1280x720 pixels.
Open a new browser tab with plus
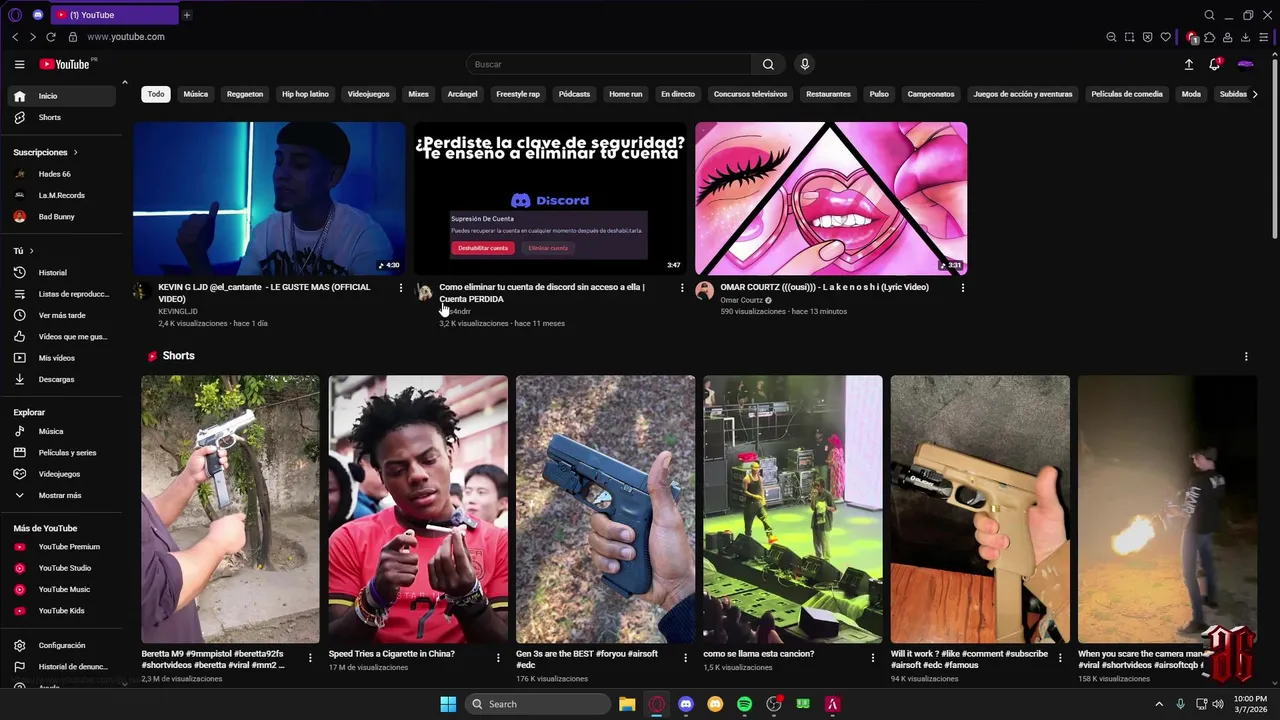pyautogui.click(x=186, y=15)
